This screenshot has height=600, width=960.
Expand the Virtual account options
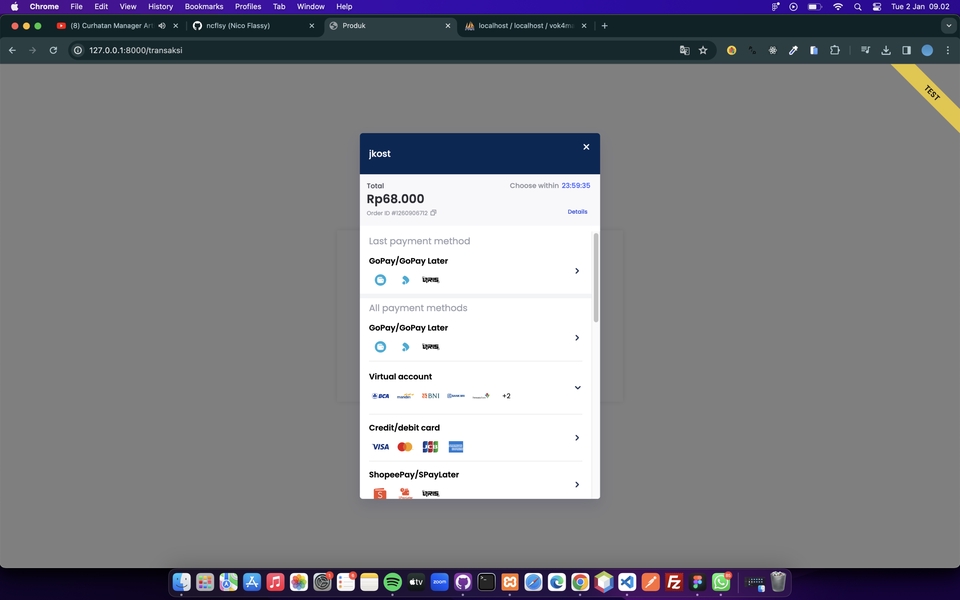point(475,387)
